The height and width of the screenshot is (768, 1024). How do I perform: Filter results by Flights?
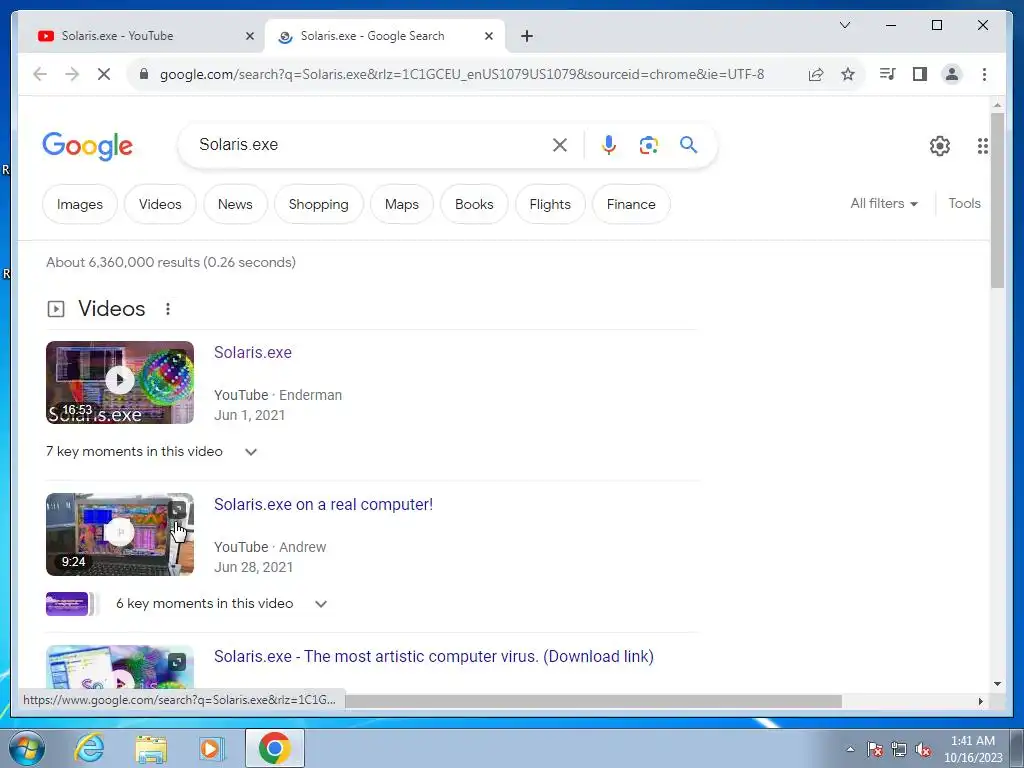[x=550, y=204]
